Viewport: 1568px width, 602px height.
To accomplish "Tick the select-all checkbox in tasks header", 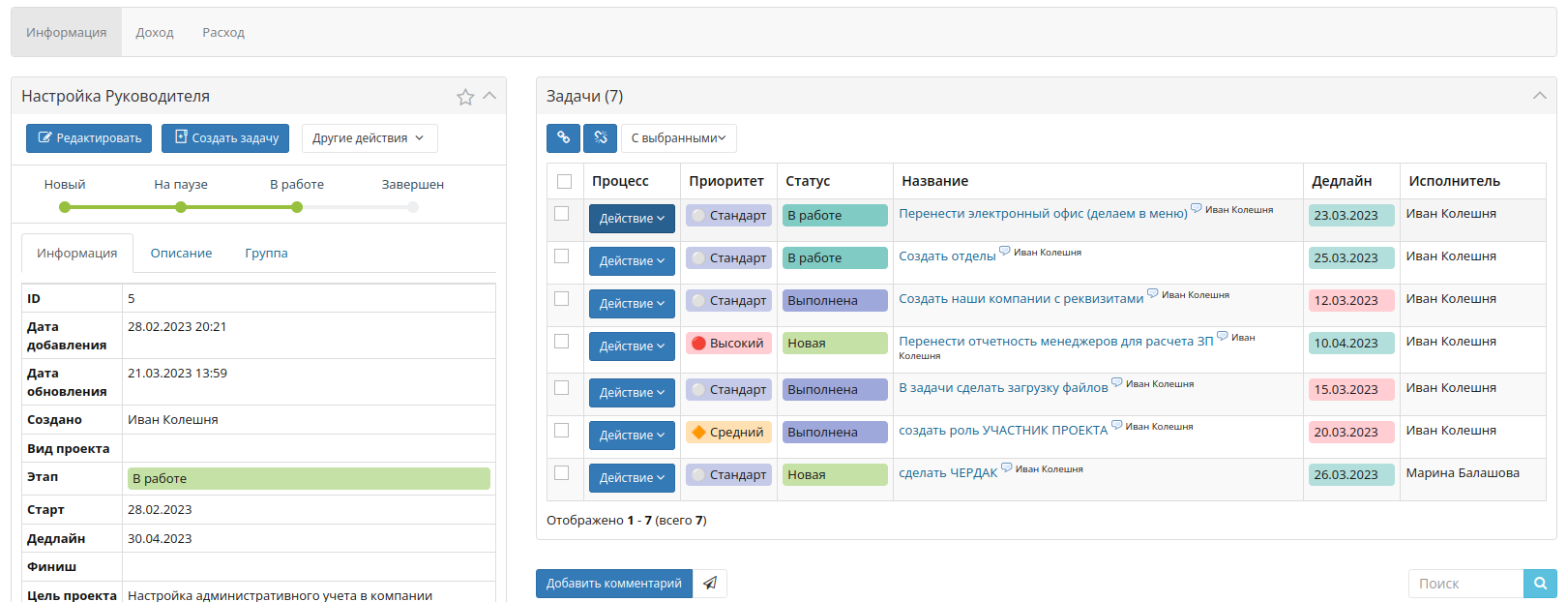I will (565, 181).
